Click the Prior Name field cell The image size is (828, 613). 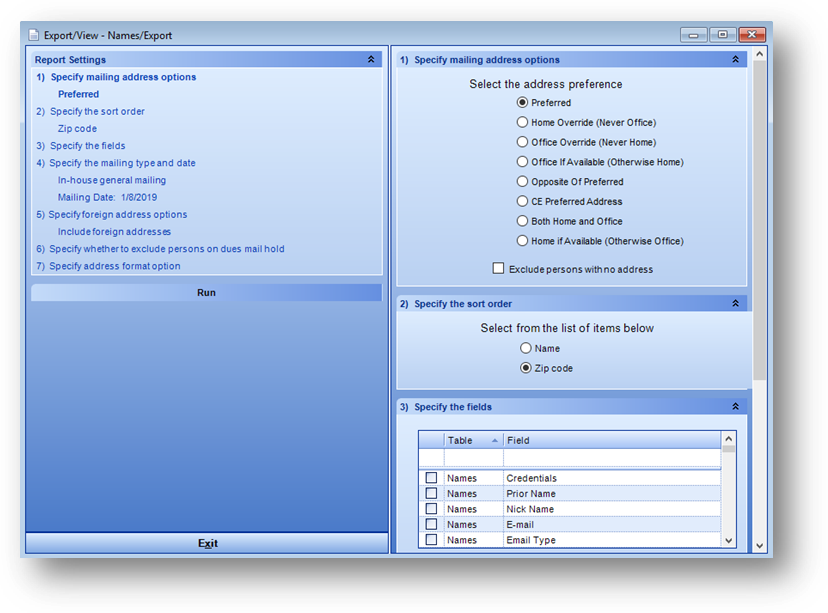click(x=612, y=493)
